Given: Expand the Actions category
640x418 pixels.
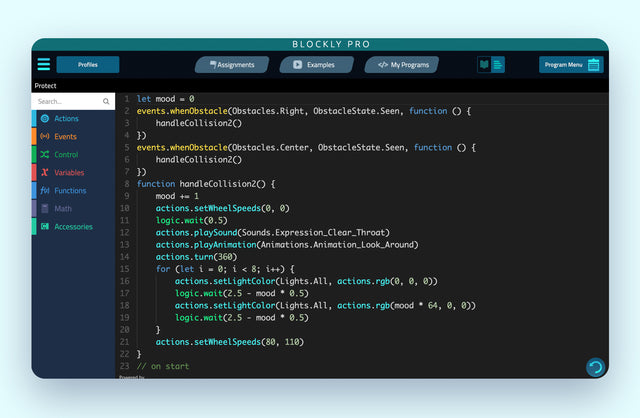Looking at the screenshot, I should pos(67,119).
